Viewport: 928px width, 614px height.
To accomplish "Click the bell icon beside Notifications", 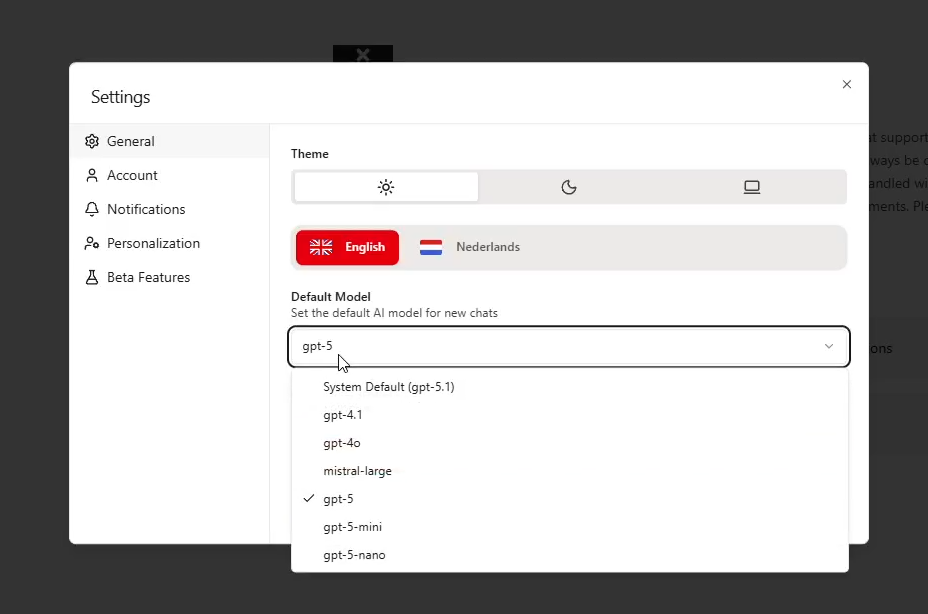I will click(x=92, y=210).
